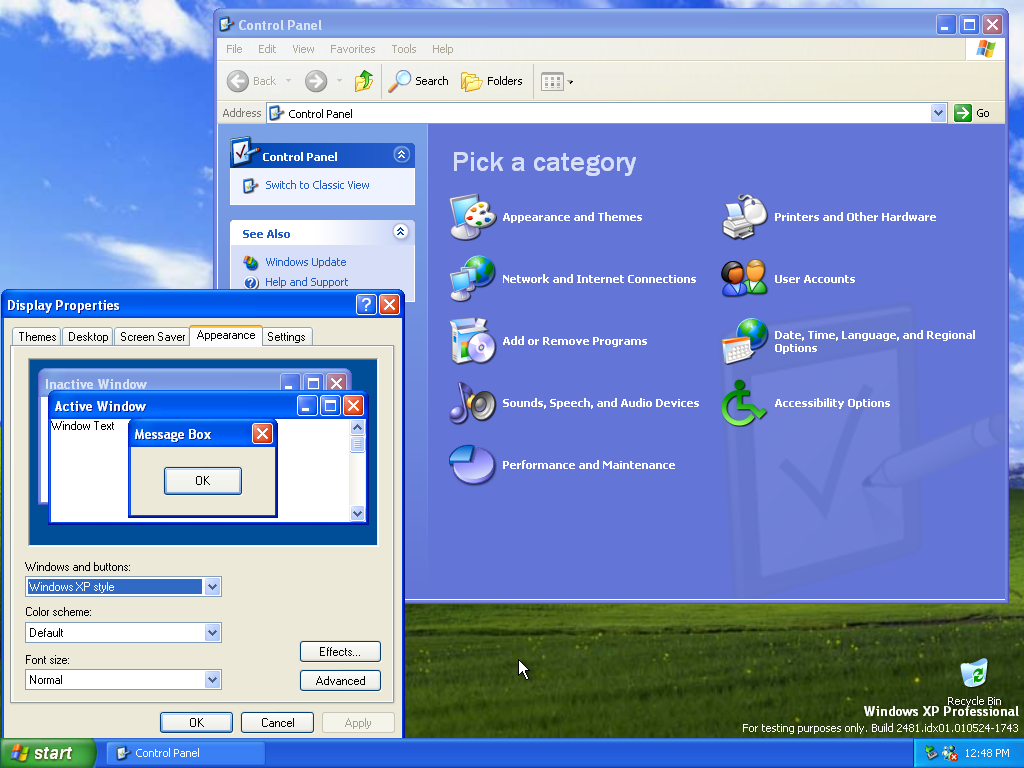Cancel the Display Properties dialog
The image size is (1024, 768).
pyautogui.click(x=278, y=723)
